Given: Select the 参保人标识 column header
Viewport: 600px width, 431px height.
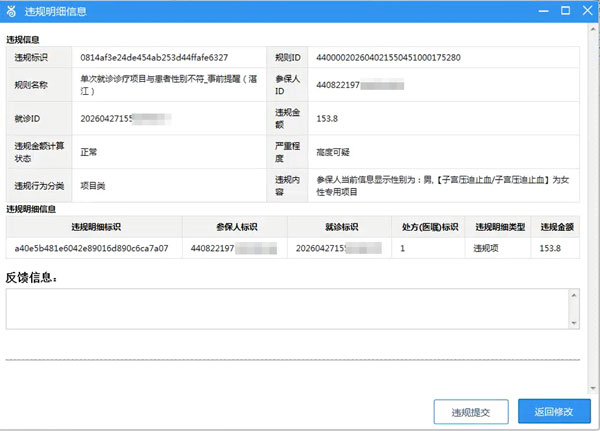Looking at the screenshot, I should 236,227.
